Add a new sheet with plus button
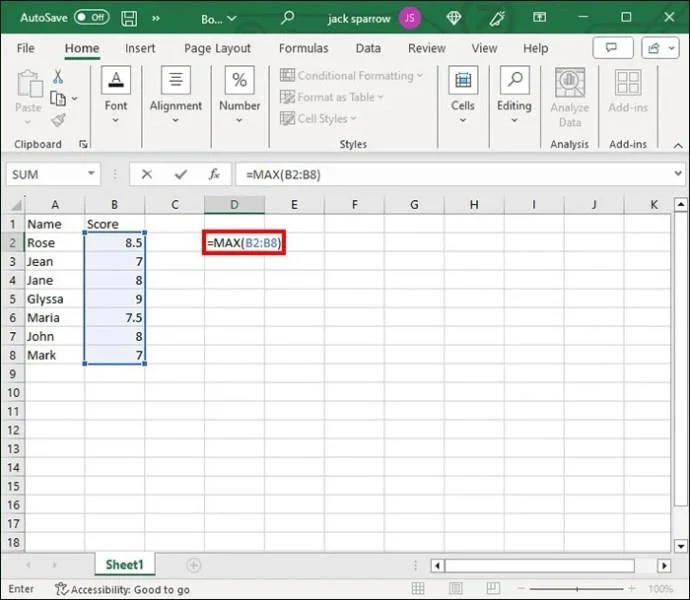 (194, 565)
